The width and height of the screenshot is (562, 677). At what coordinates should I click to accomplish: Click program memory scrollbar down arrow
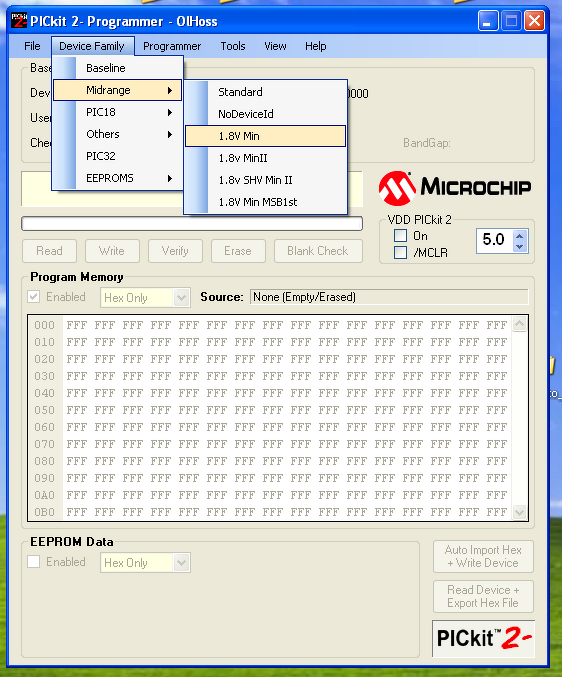point(519,512)
